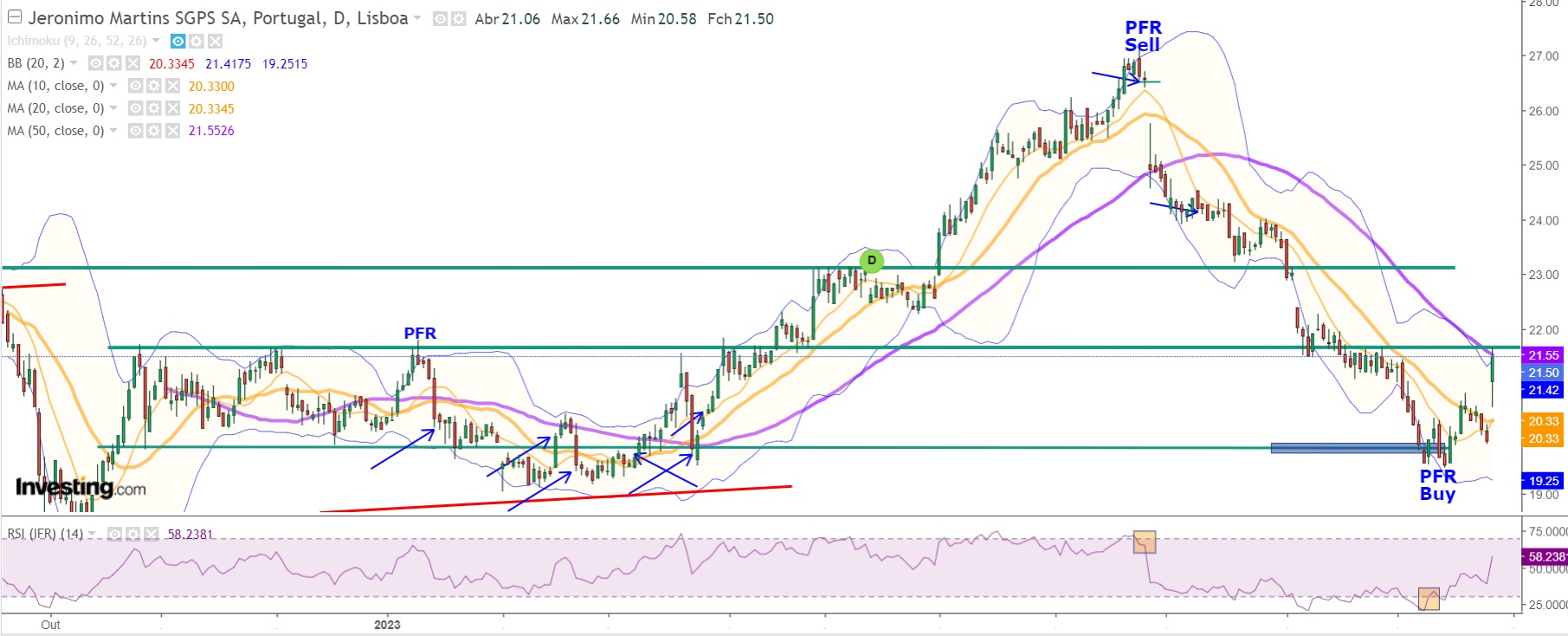Screen dimensions: 1568x636
Task: Expand the MA (10, close, 0) dropdown
Action: pos(113,86)
